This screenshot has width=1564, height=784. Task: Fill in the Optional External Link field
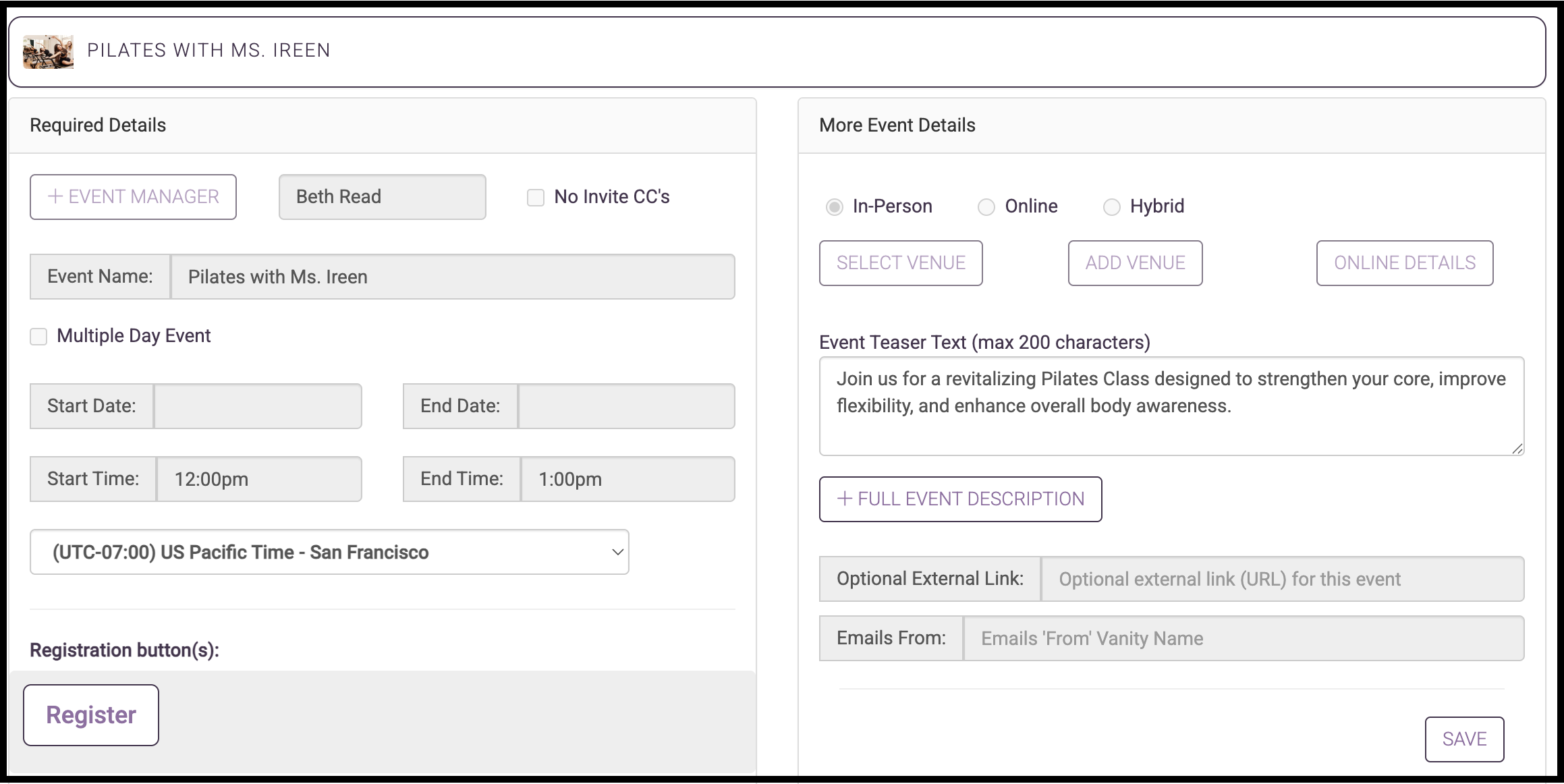[1283, 579]
